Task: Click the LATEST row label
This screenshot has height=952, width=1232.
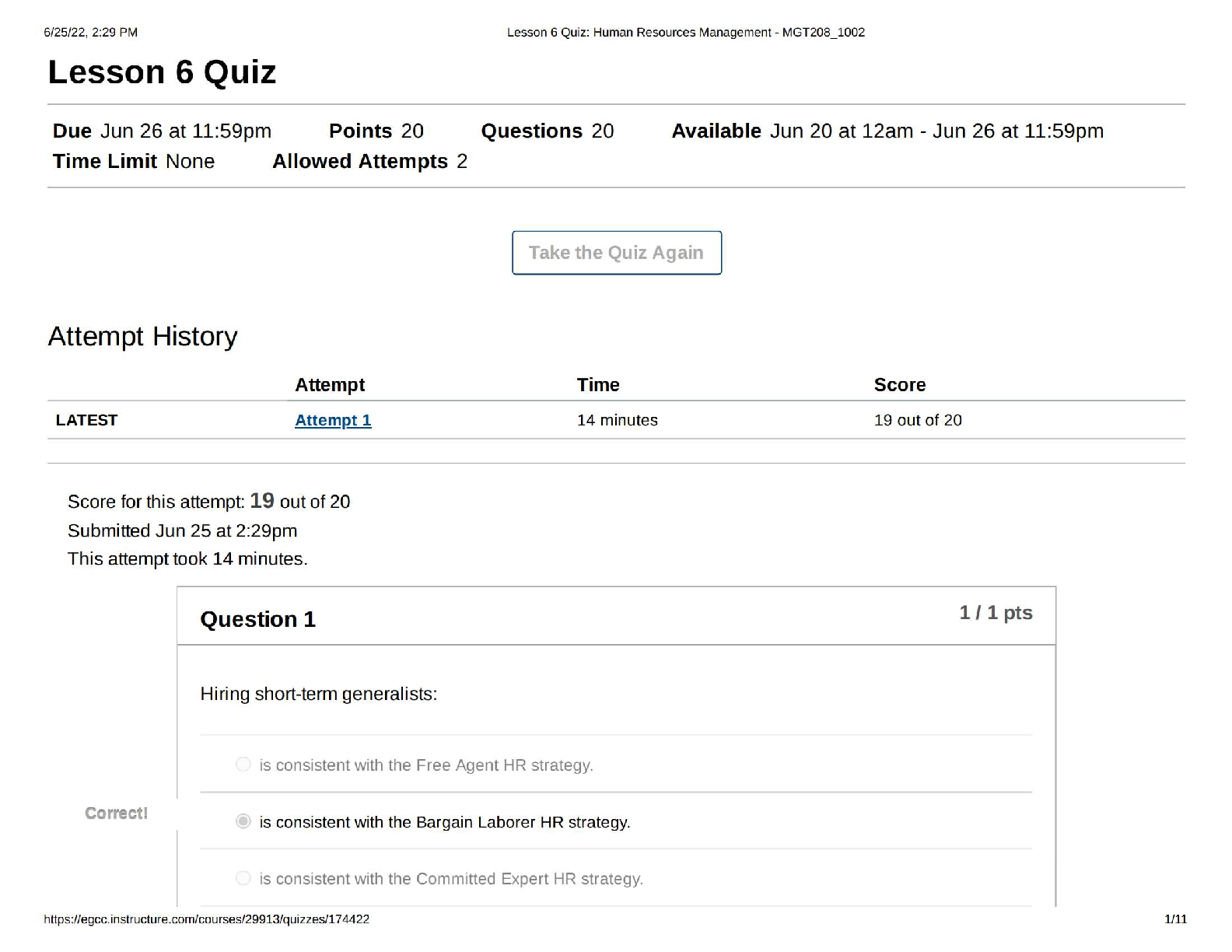Action: tap(86, 420)
